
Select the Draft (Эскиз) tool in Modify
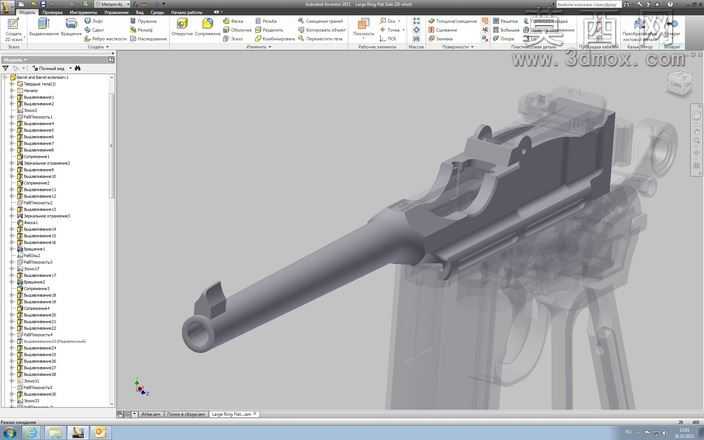(233, 39)
